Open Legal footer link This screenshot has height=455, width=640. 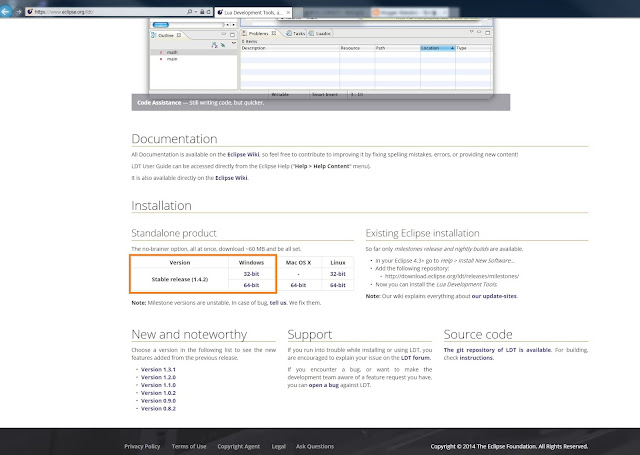(x=278, y=446)
